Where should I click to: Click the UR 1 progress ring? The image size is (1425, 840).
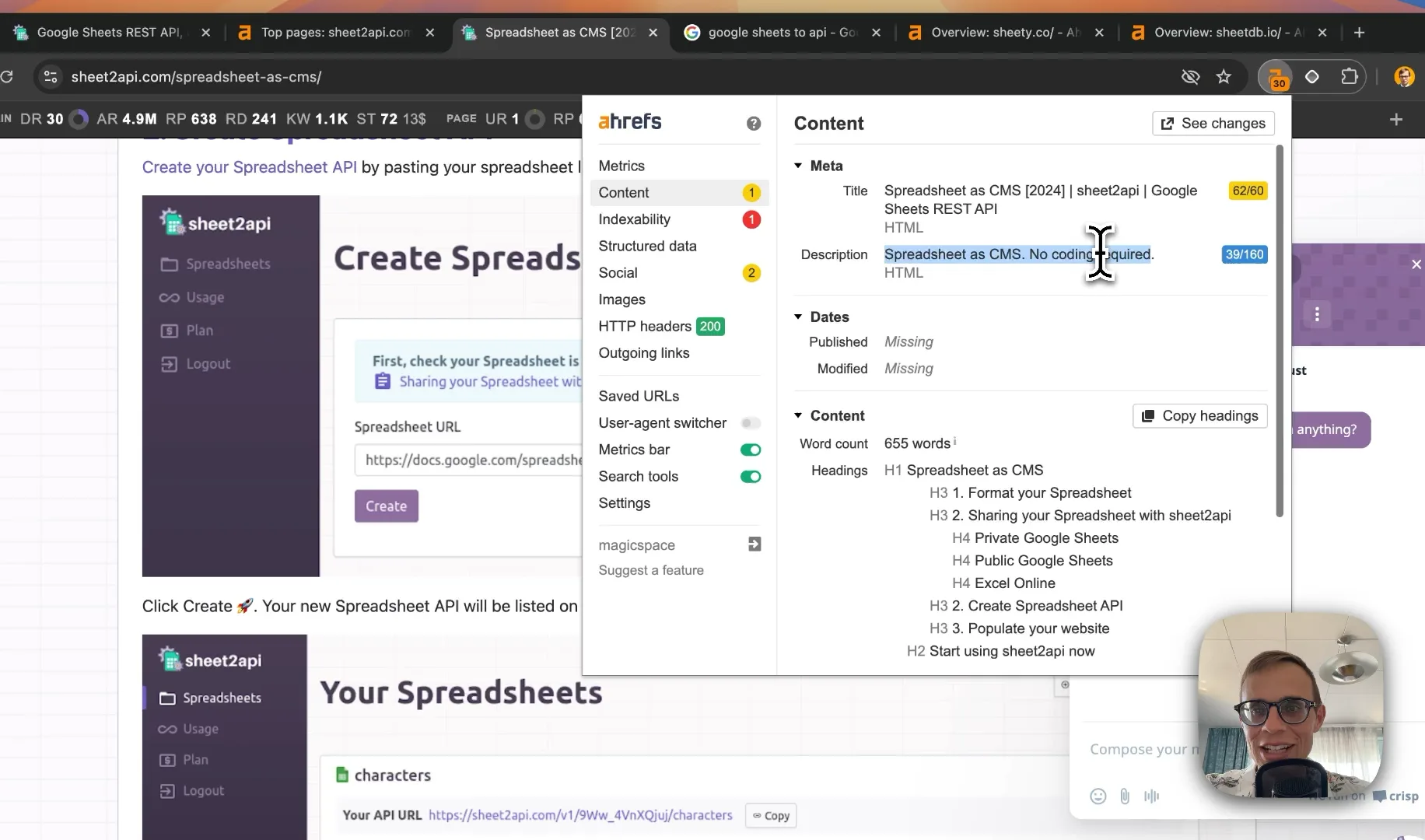pos(534,119)
